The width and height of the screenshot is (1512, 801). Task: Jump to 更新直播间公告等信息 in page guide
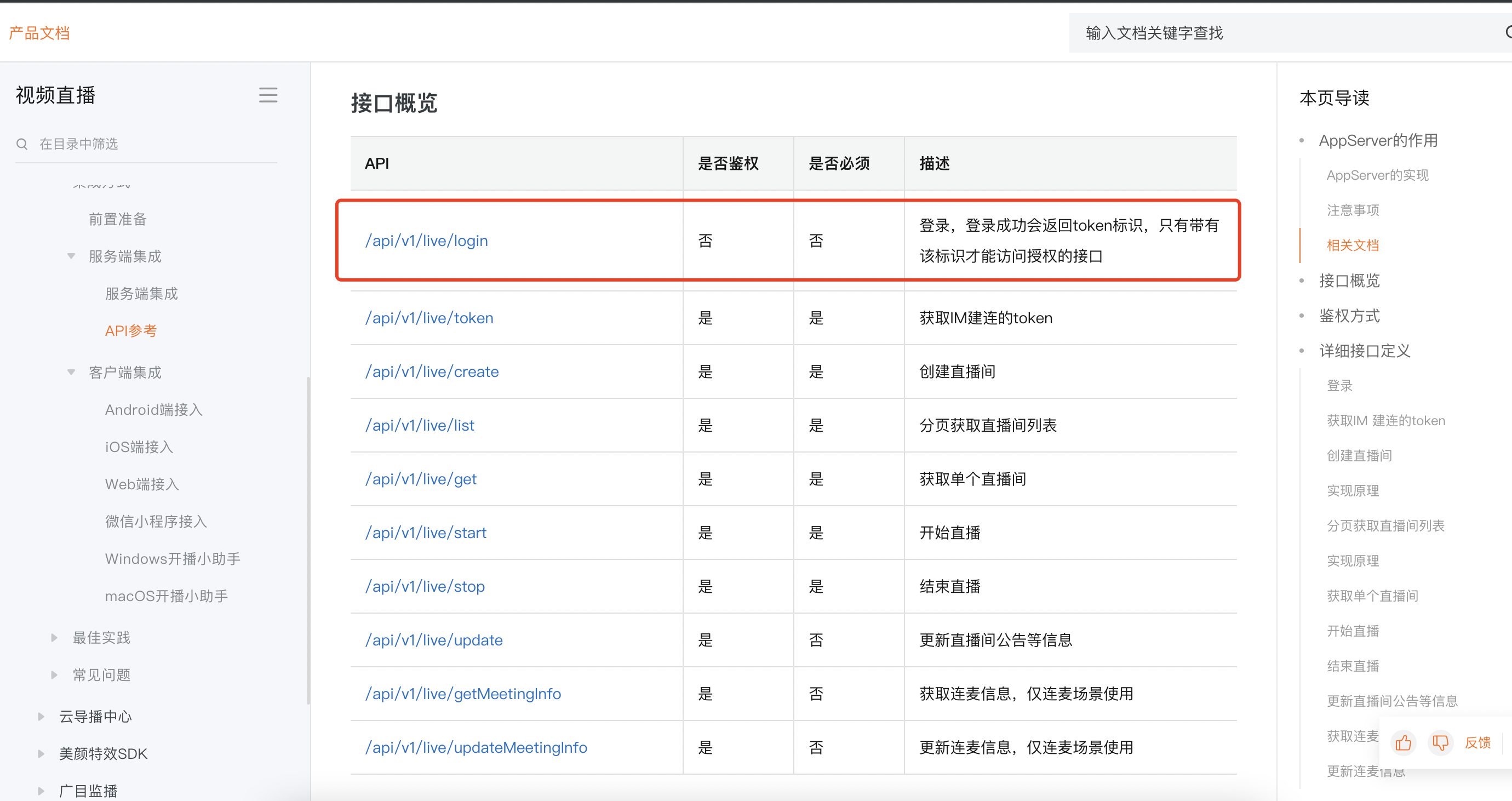(x=1391, y=701)
